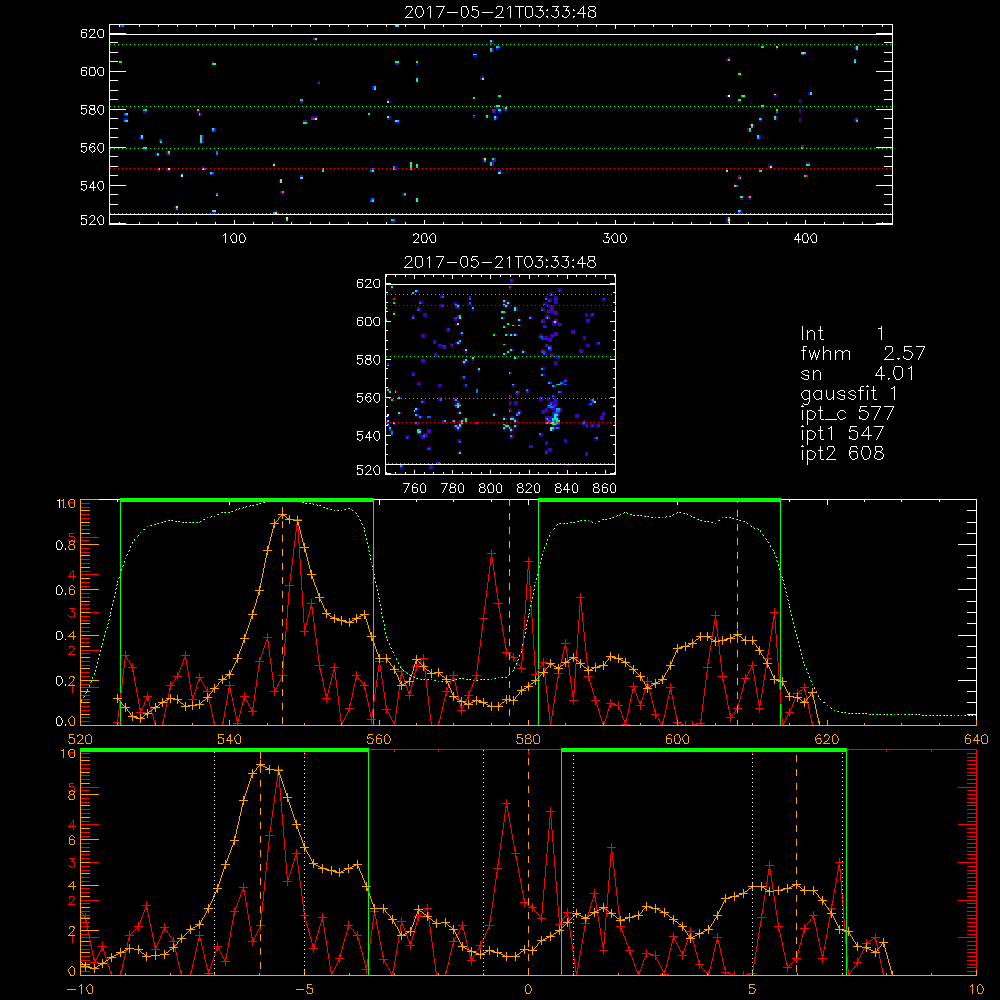Click x-axis label 820 under the small image
The image size is (1000, 1000).
click(x=529, y=489)
